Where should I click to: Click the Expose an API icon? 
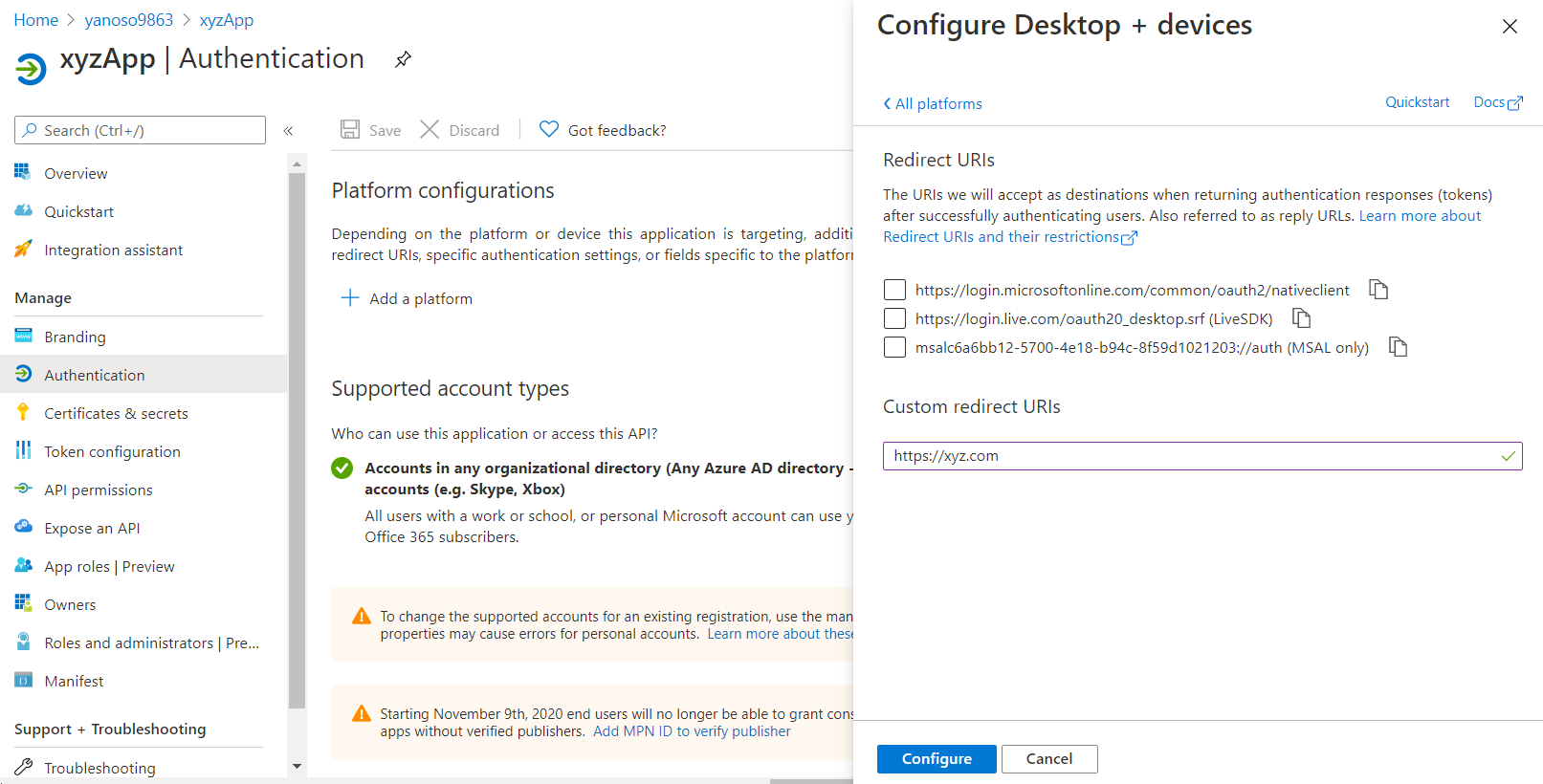23,527
